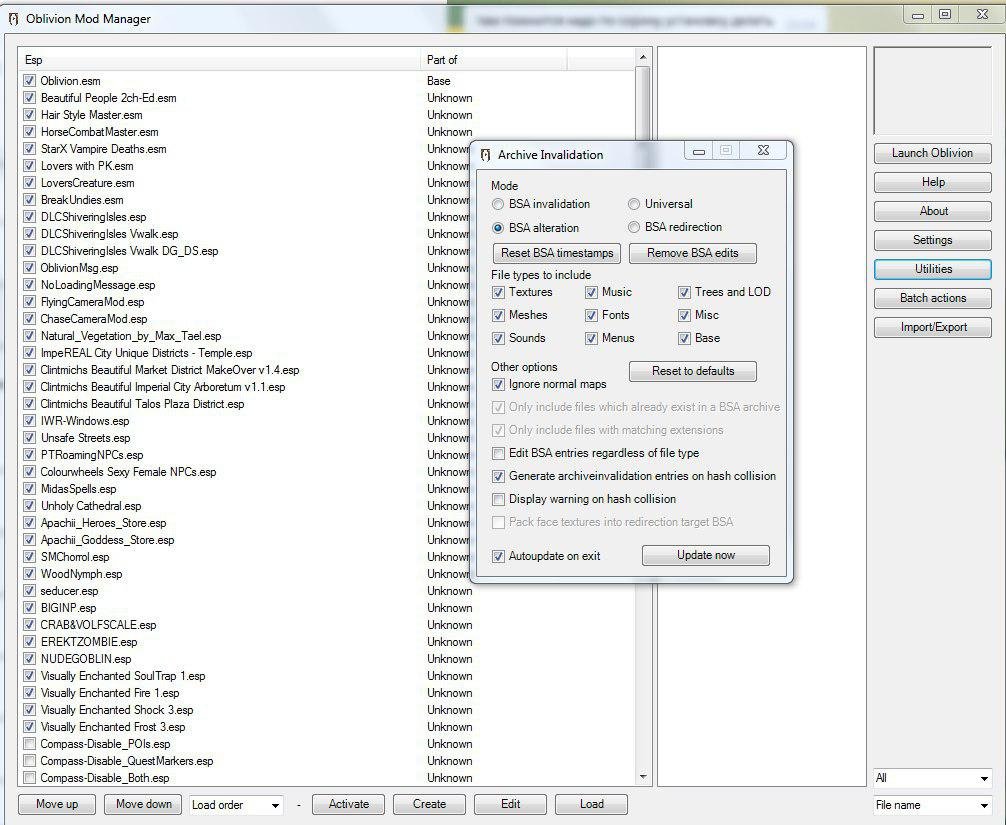The image size is (1006, 825).
Task: Click the Launch Oblivion button
Action: pyautogui.click(x=932, y=153)
